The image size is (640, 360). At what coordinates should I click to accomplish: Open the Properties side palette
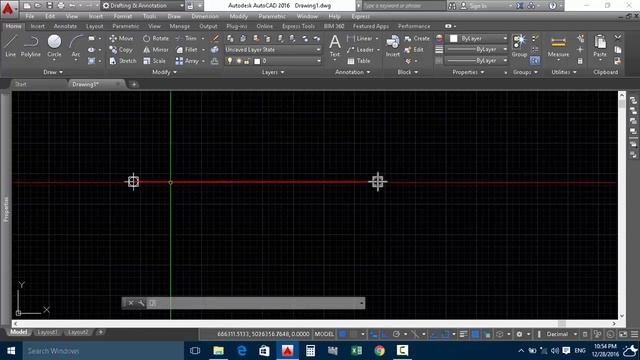point(6,209)
